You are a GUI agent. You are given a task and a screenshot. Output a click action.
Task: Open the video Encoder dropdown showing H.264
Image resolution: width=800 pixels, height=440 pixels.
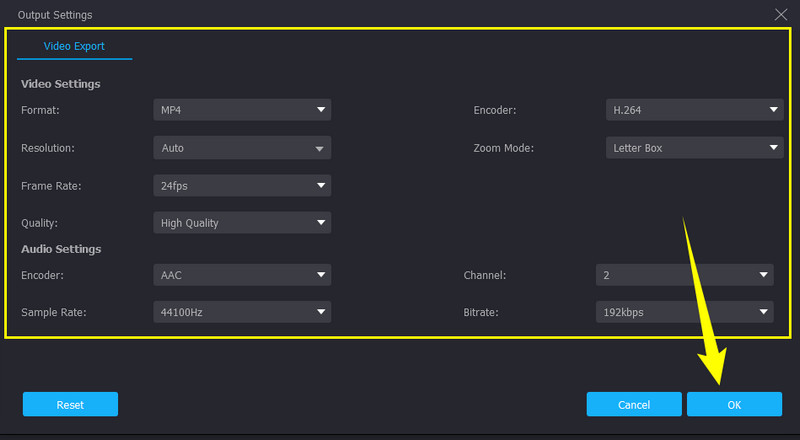693,110
